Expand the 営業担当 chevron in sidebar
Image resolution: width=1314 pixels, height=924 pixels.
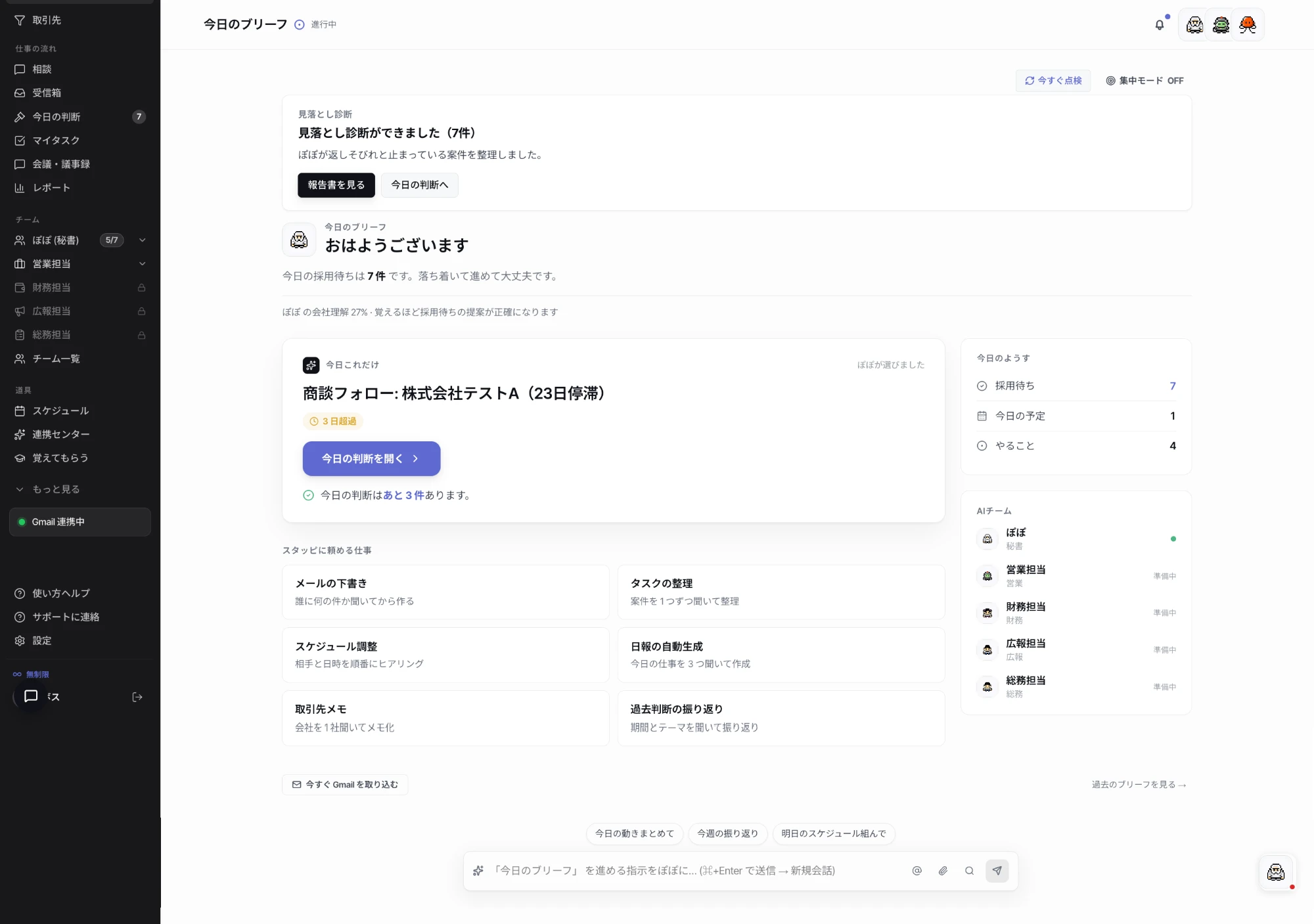click(143, 264)
